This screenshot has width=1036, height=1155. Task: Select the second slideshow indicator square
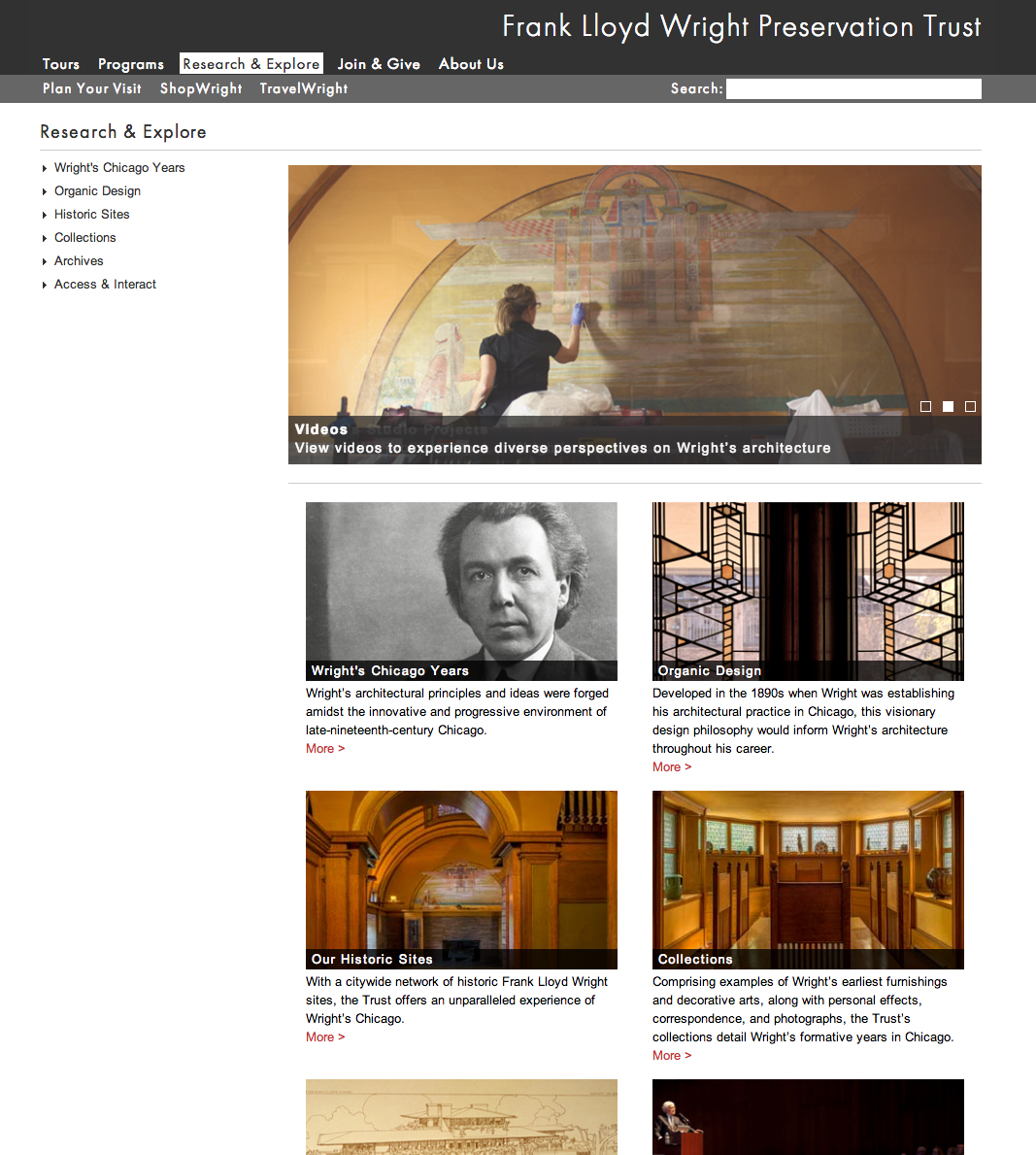[x=949, y=407]
